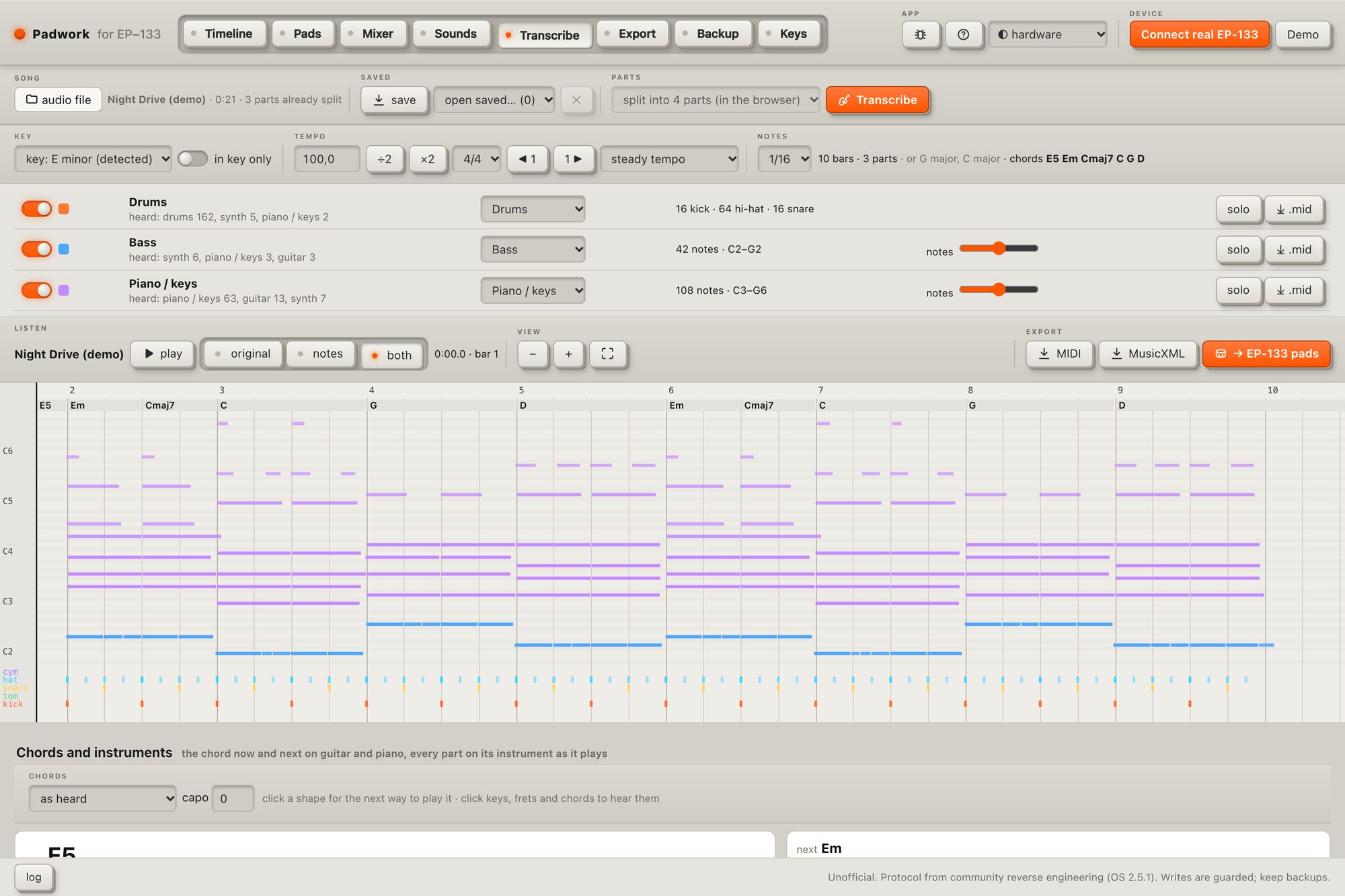This screenshot has height=896, width=1345.
Task: Select original listen mode
Action: tap(242, 354)
